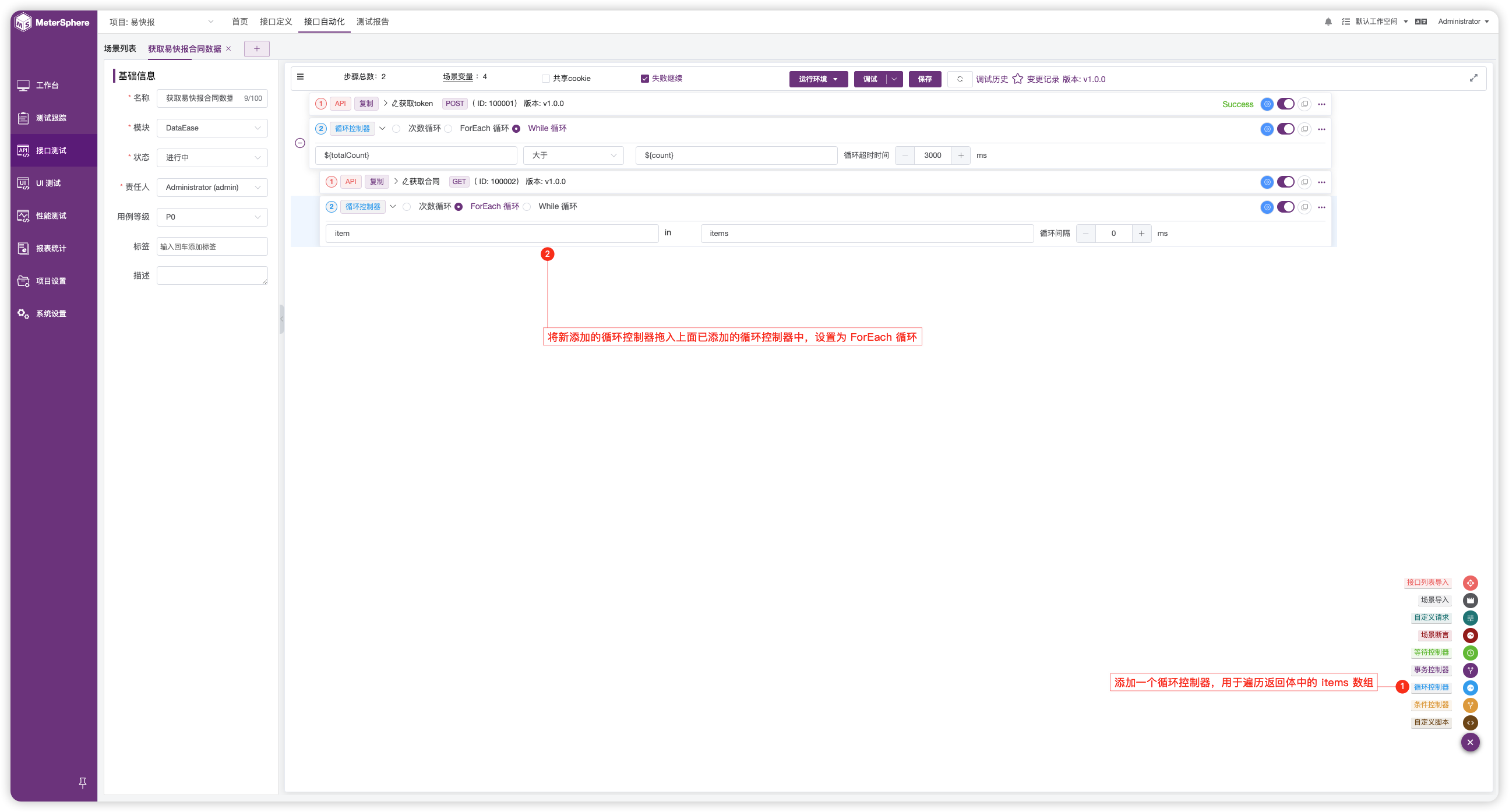Screen dimensions: 1509x812
Task: Disable the 失败继续 checkbox
Action: pyautogui.click(x=644, y=78)
